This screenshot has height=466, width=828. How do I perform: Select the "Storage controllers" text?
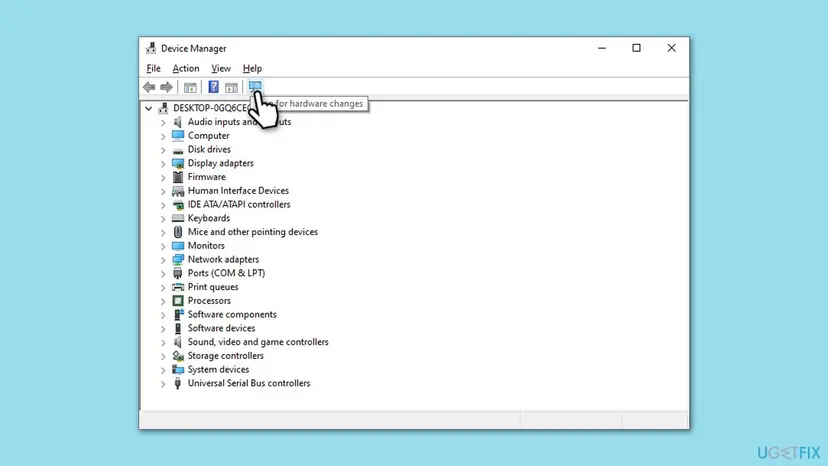tap(225, 356)
